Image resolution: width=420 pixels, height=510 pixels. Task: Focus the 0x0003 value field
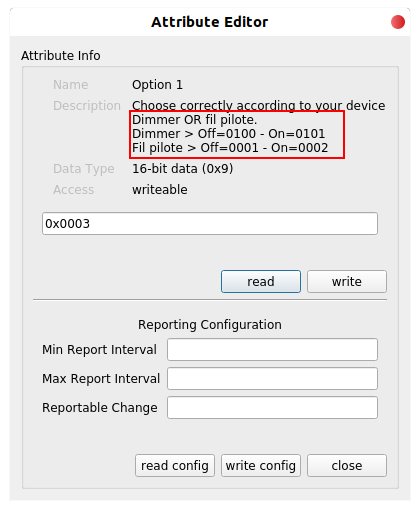click(210, 223)
